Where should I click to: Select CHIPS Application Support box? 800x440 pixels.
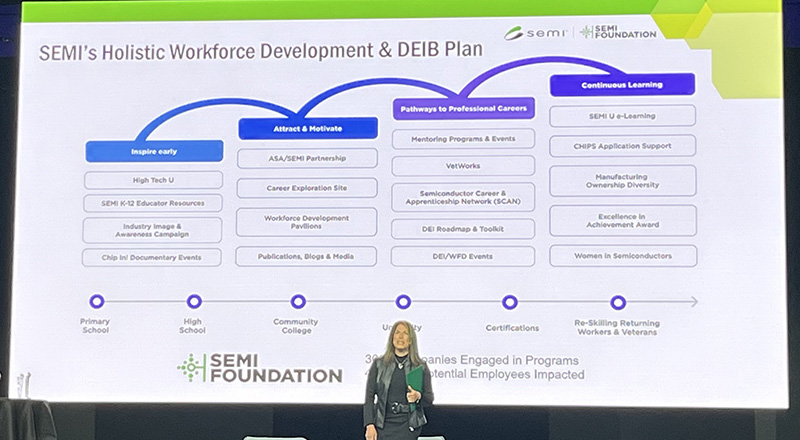(622, 146)
